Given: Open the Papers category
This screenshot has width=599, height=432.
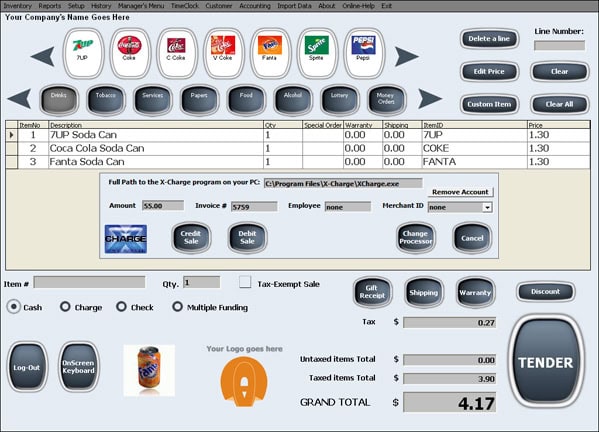Looking at the screenshot, I should coord(199,100).
